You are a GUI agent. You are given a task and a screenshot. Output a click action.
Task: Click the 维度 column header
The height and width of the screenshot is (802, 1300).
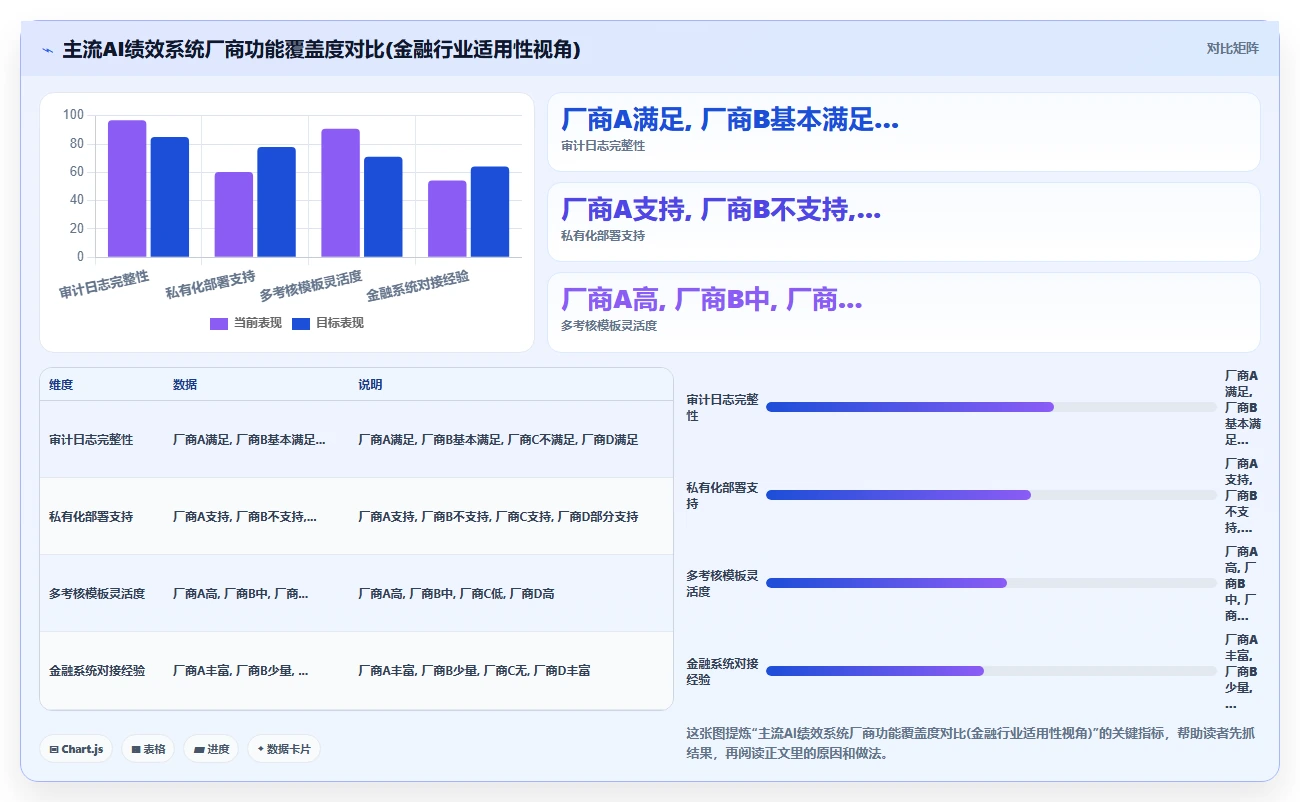coord(61,385)
